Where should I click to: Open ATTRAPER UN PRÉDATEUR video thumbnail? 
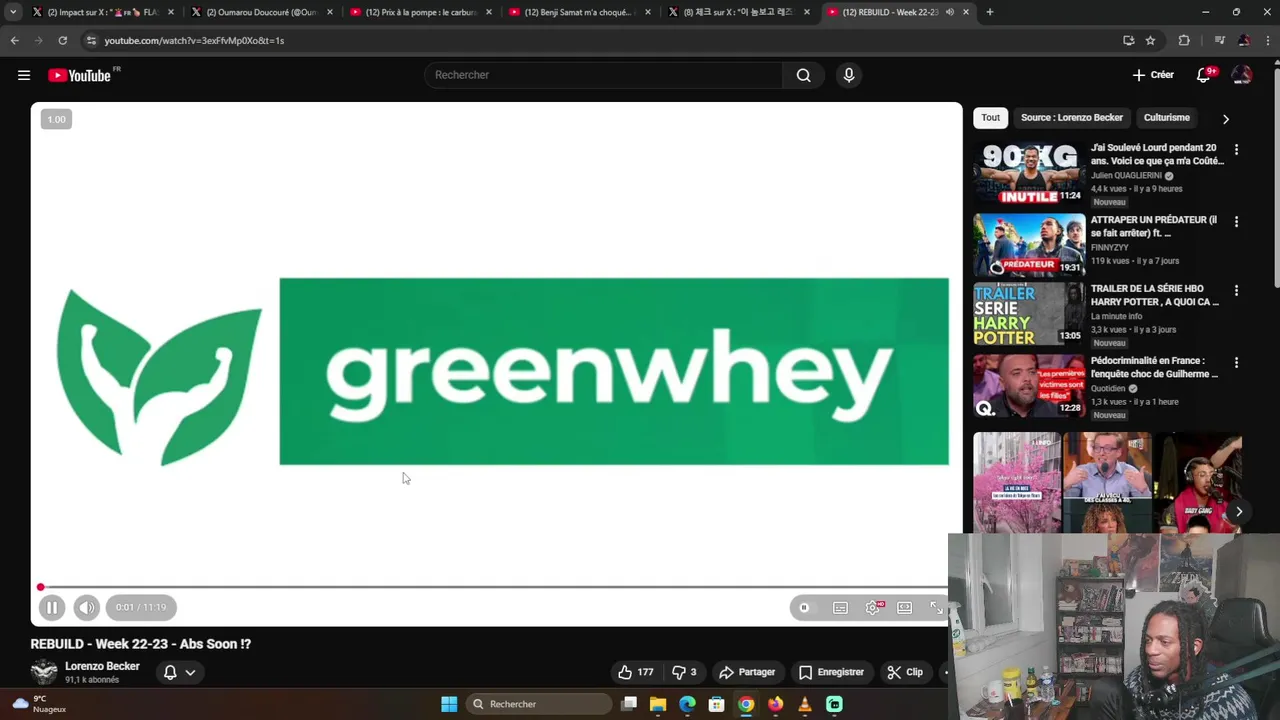[x=1029, y=245]
